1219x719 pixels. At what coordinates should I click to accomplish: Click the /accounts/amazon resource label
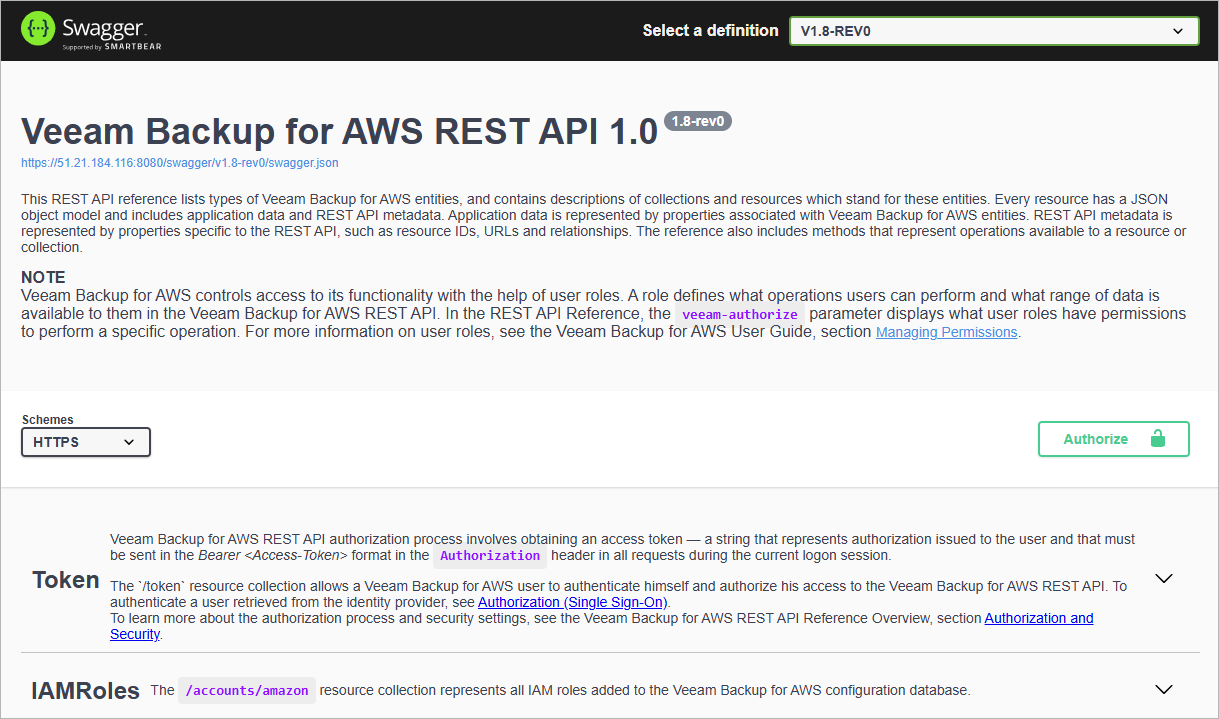246,690
